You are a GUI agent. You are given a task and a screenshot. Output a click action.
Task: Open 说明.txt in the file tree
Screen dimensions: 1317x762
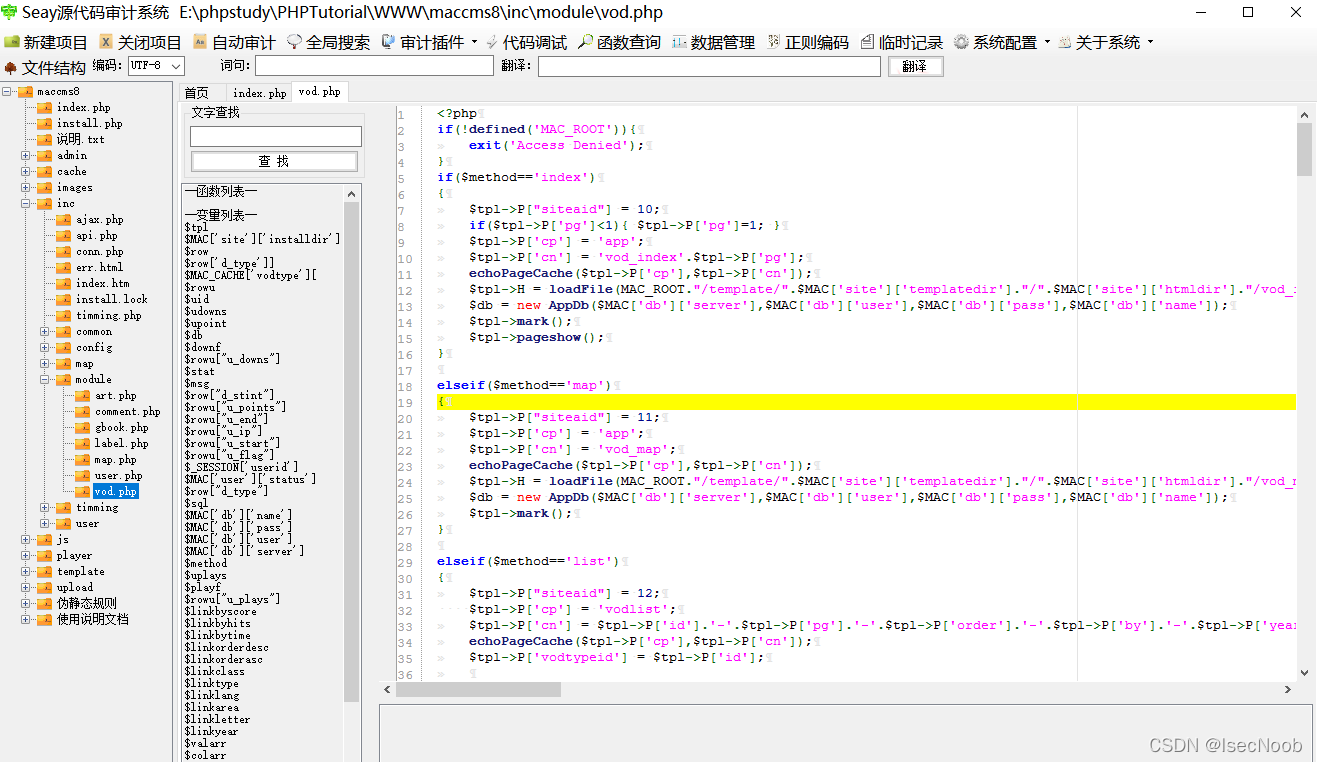80,139
